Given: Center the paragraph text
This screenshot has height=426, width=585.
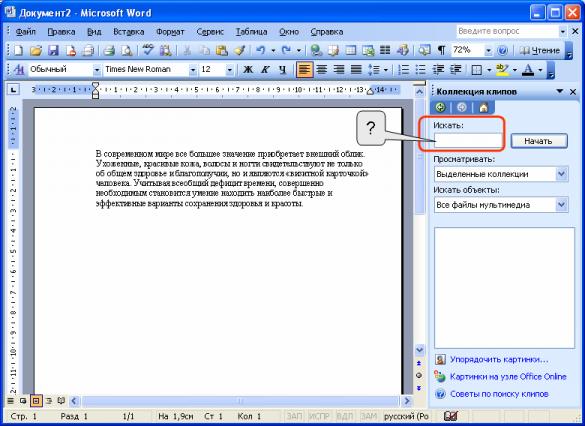Looking at the screenshot, I should [x=322, y=70].
